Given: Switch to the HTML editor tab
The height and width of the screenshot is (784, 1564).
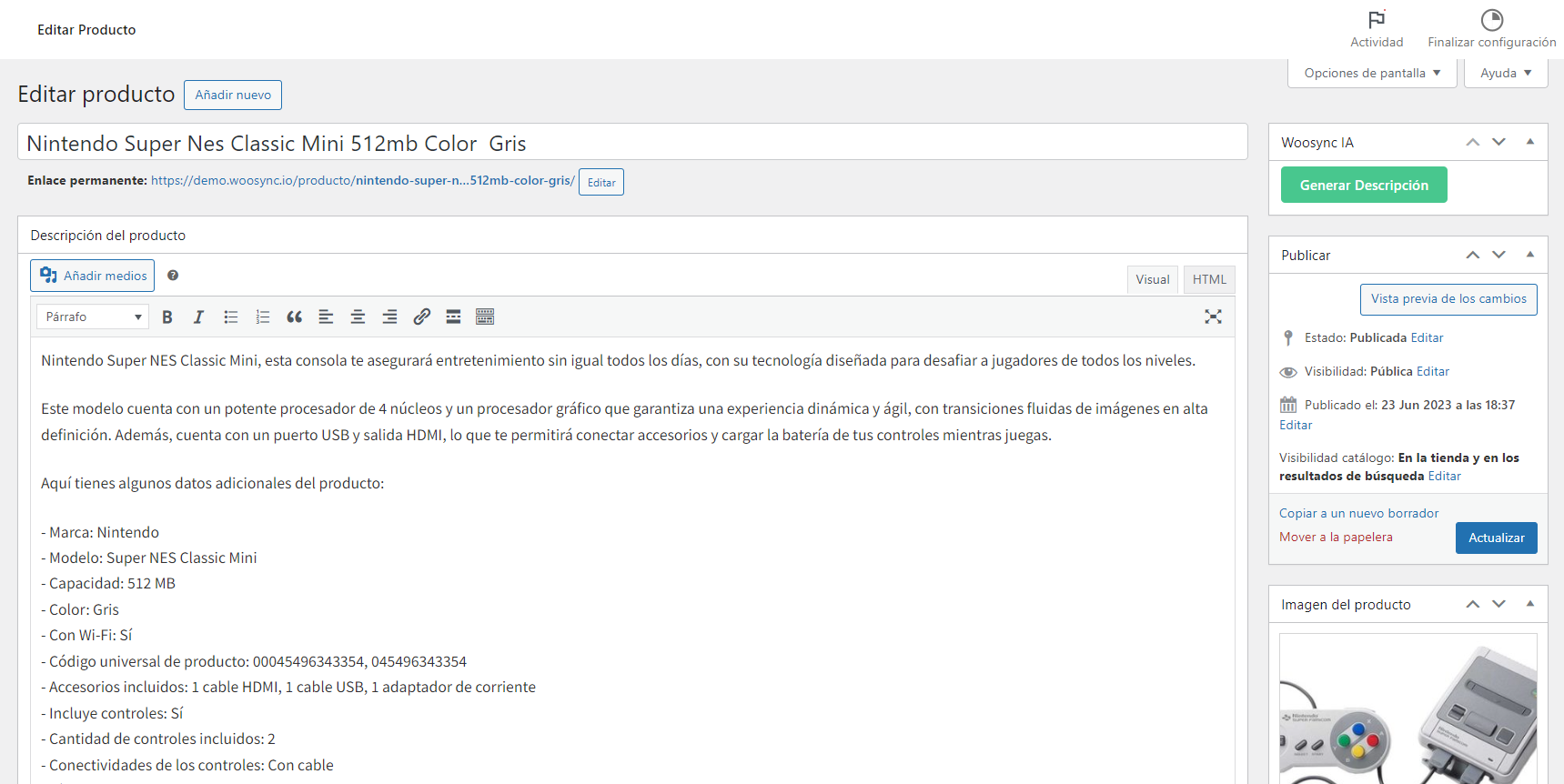Looking at the screenshot, I should 1209,279.
